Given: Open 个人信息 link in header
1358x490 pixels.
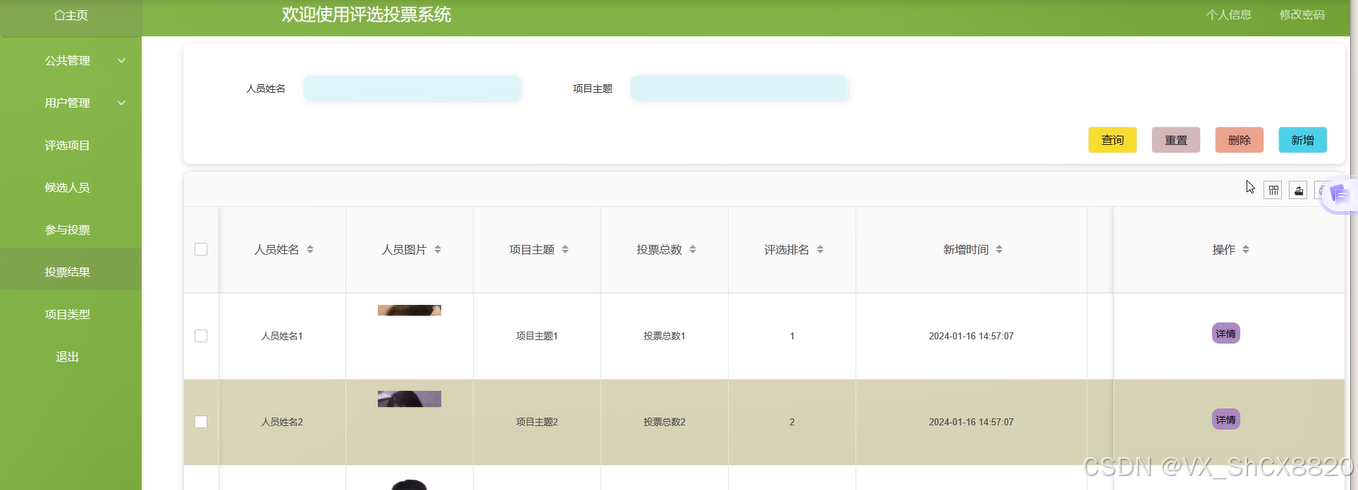Looking at the screenshot, I should point(1229,15).
